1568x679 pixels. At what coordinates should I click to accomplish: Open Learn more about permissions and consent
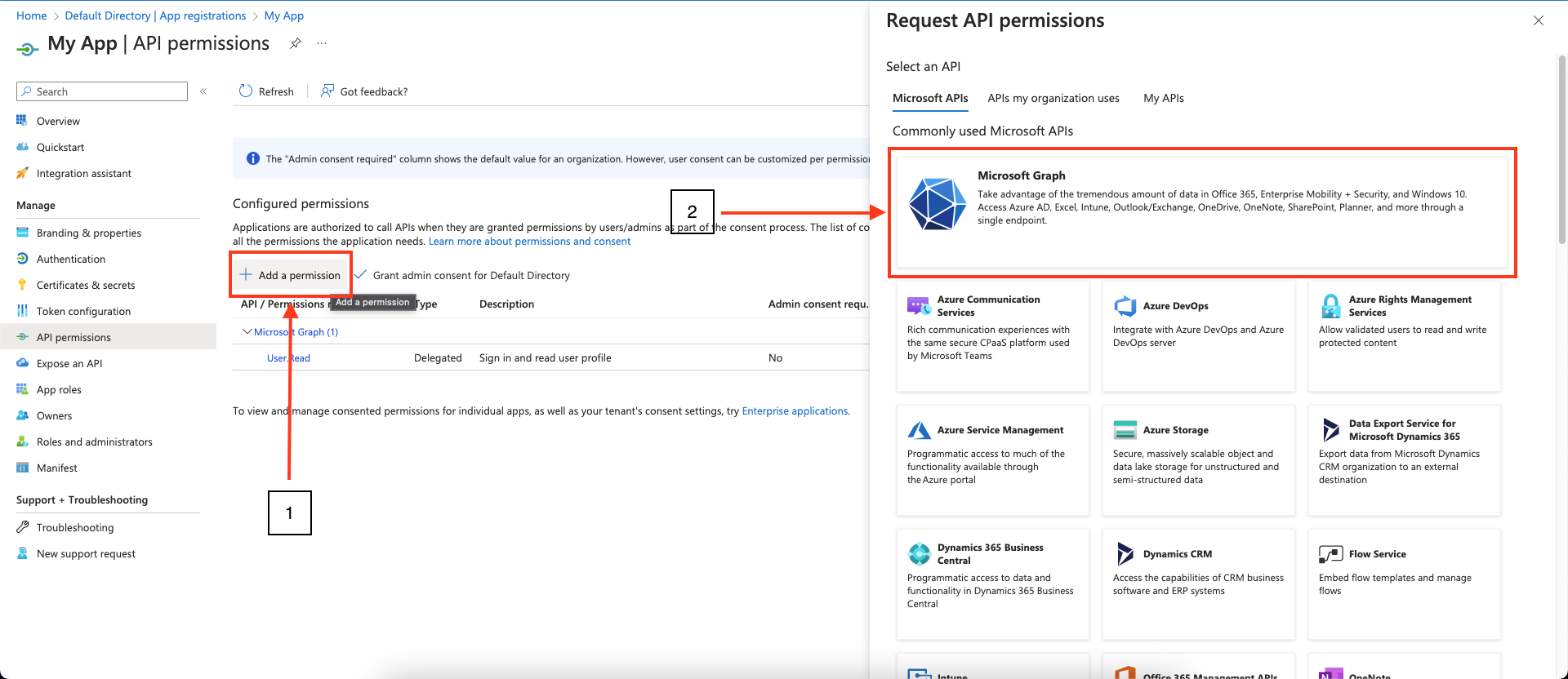pos(529,241)
